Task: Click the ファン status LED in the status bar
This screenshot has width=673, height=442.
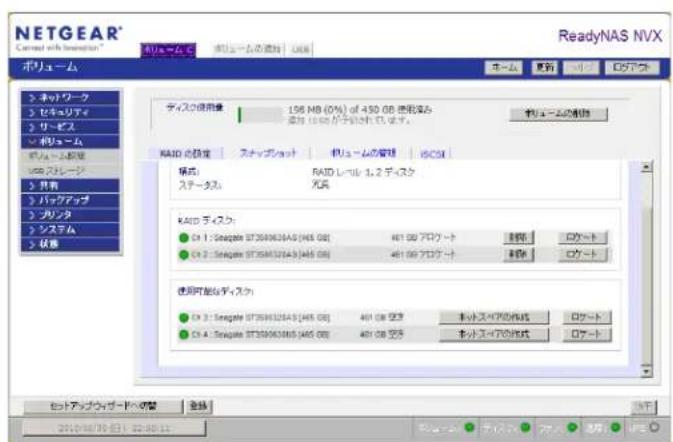Action: tap(572, 427)
